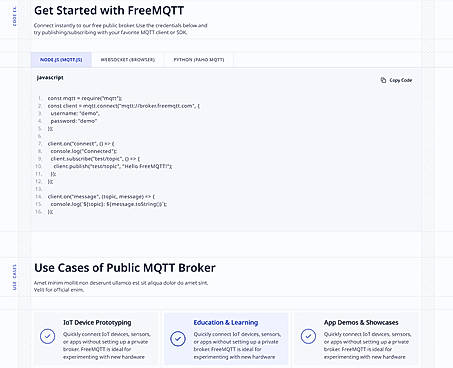453x368 pixels.
Task: Click the App Demos & Showcases checkmark icon
Action: 308,336
